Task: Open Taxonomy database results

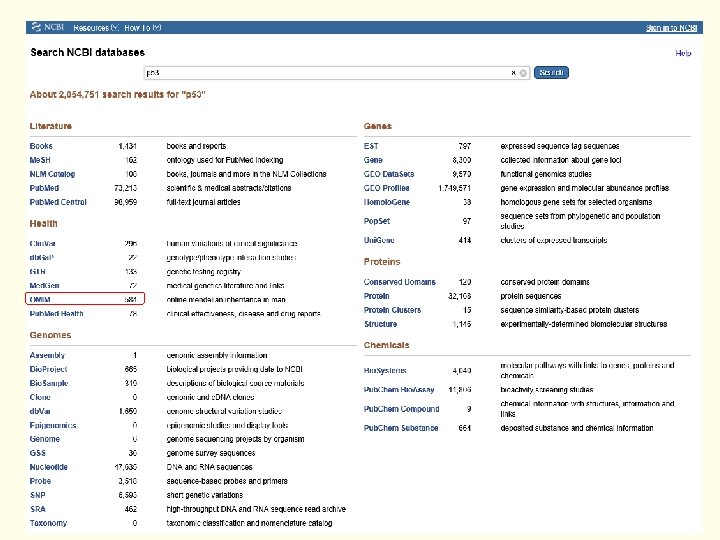Action: [x=48, y=523]
